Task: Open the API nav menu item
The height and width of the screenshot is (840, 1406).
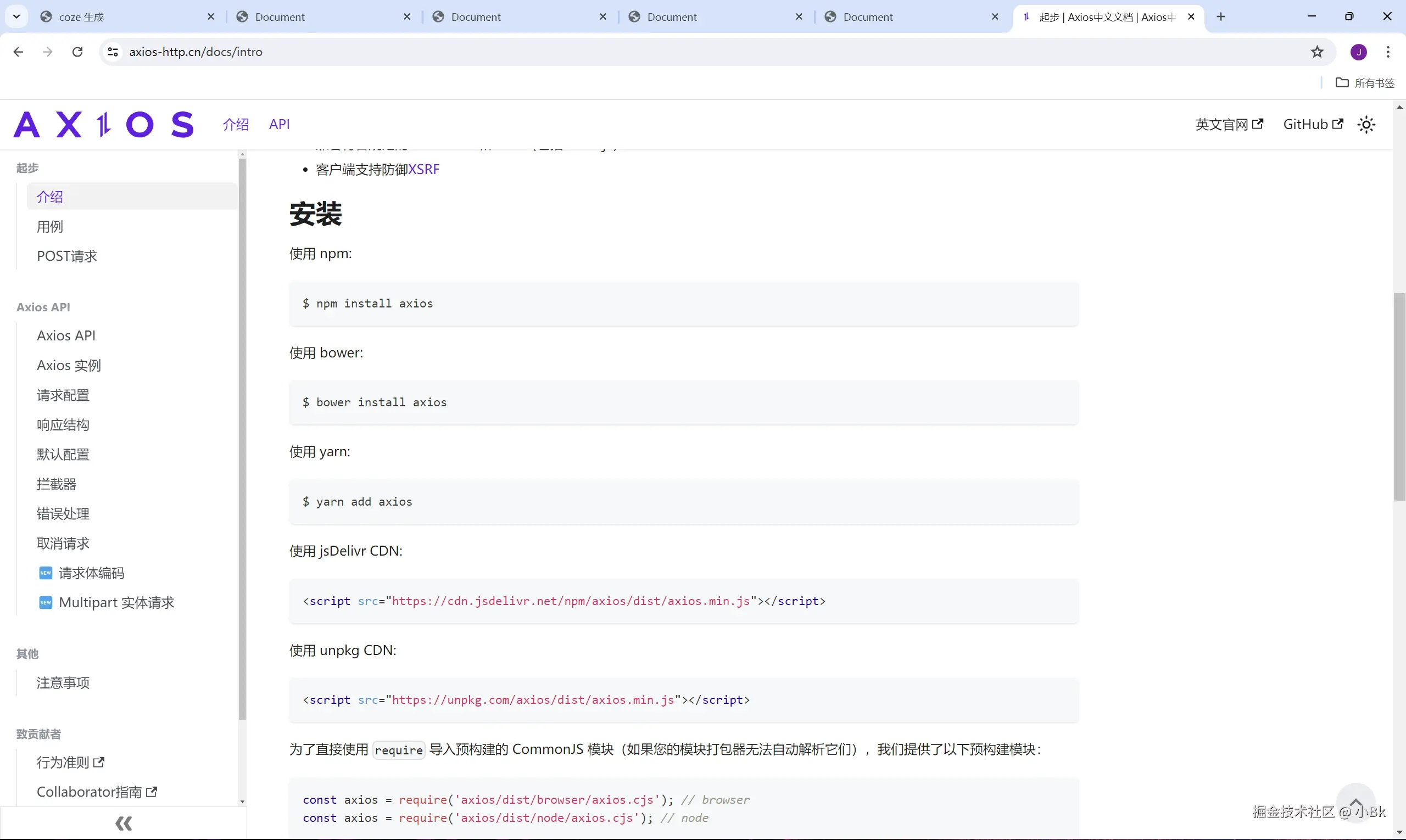Action: [279, 124]
